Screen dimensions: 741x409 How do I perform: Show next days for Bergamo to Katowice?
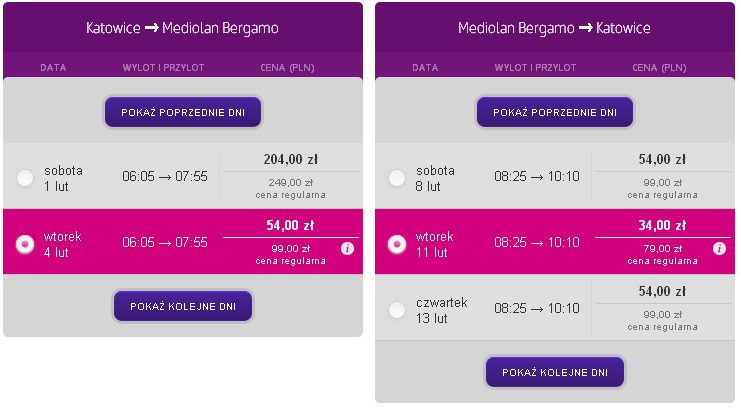(555, 372)
